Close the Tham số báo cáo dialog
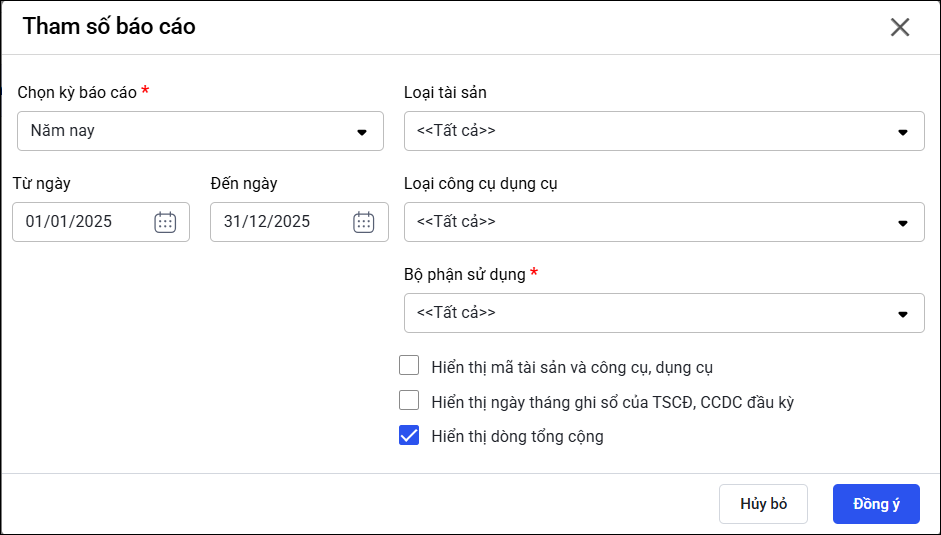 tap(900, 27)
